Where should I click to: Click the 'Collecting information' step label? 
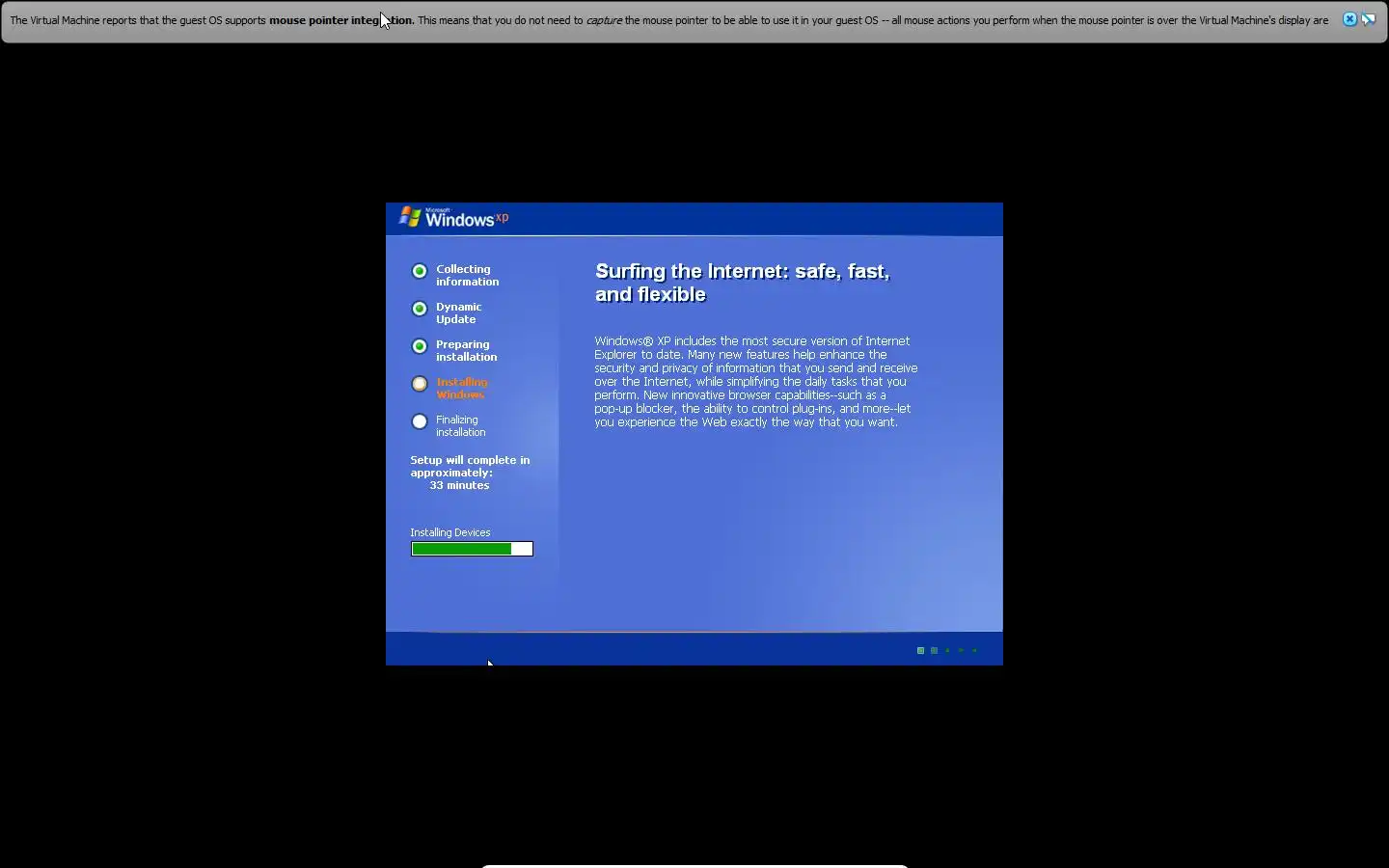click(468, 276)
